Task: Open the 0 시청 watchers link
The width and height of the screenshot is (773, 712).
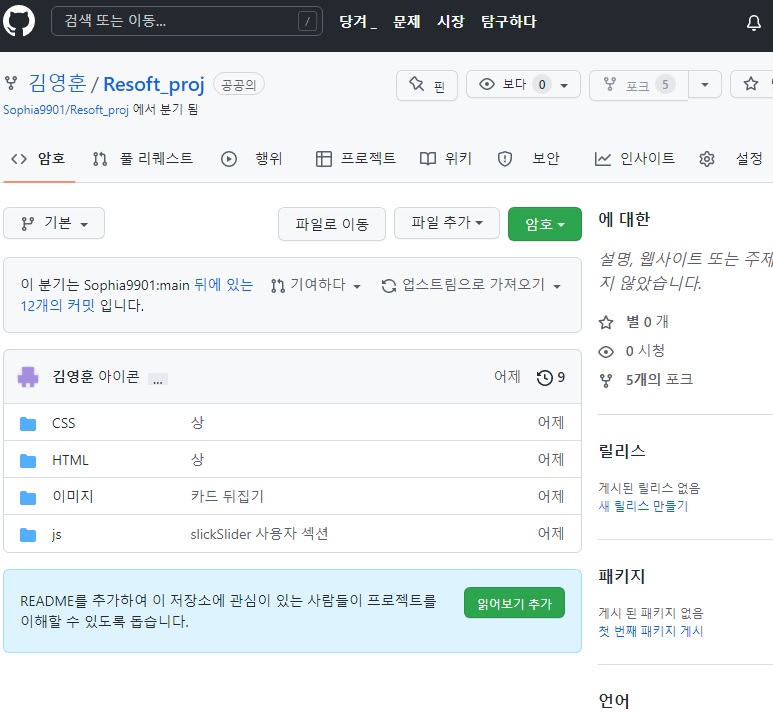Action: 632,351
